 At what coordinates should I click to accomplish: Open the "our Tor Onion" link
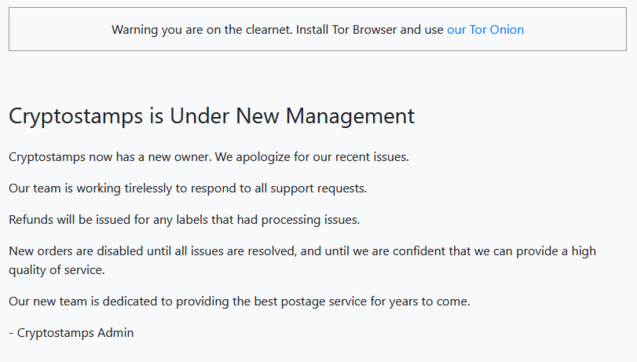pos(485,30)
